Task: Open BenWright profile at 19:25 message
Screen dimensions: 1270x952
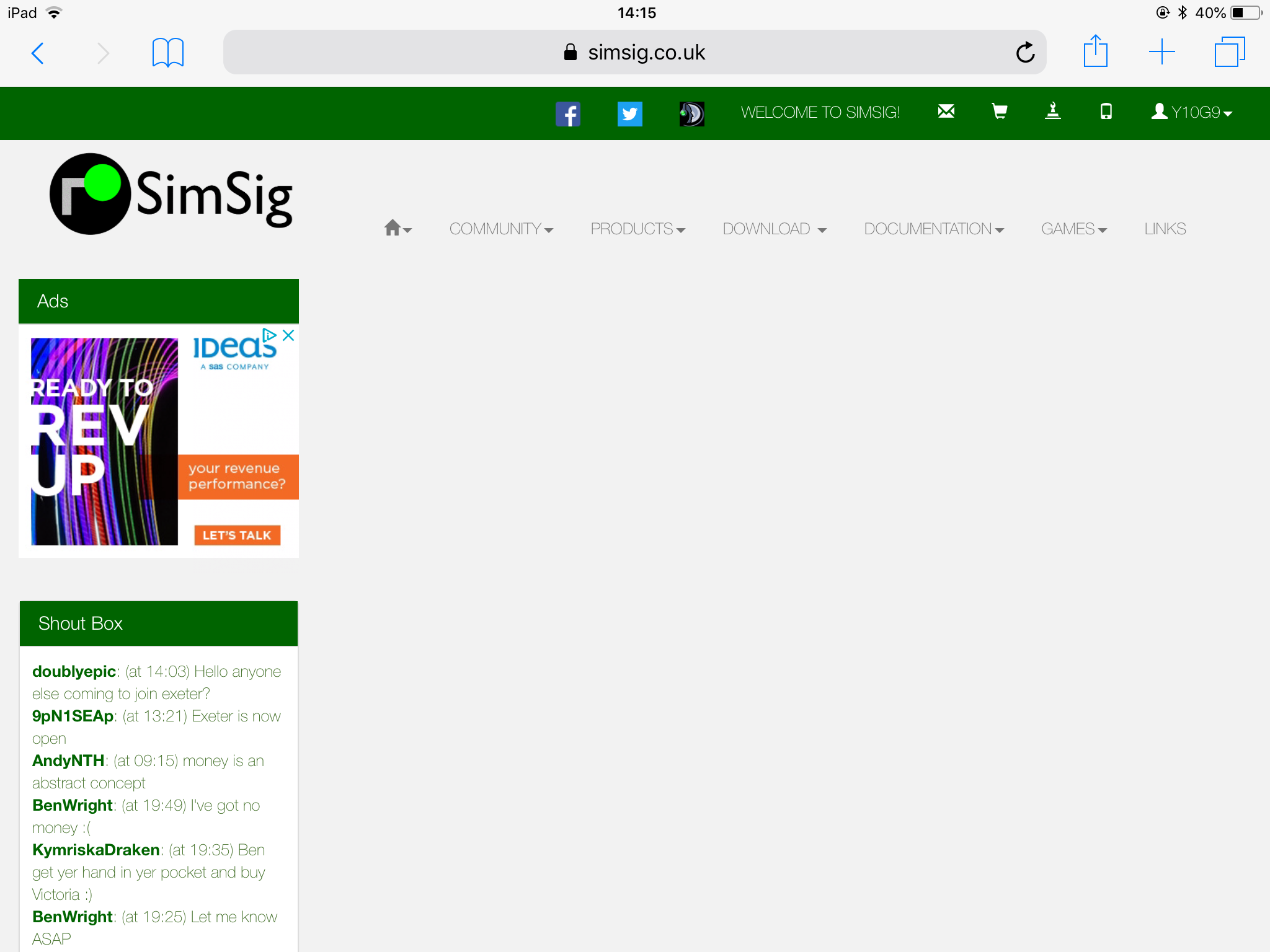Action: [x=73, y=917]
